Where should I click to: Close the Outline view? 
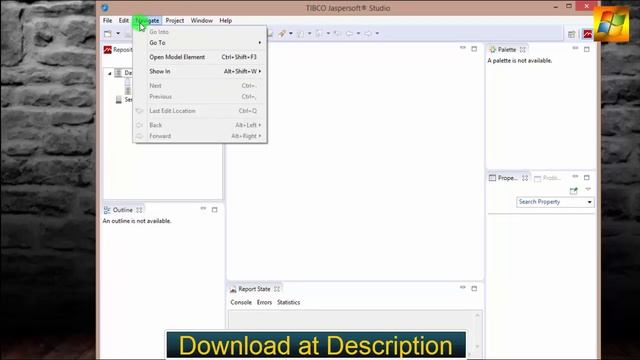click(x=139, y=210)
